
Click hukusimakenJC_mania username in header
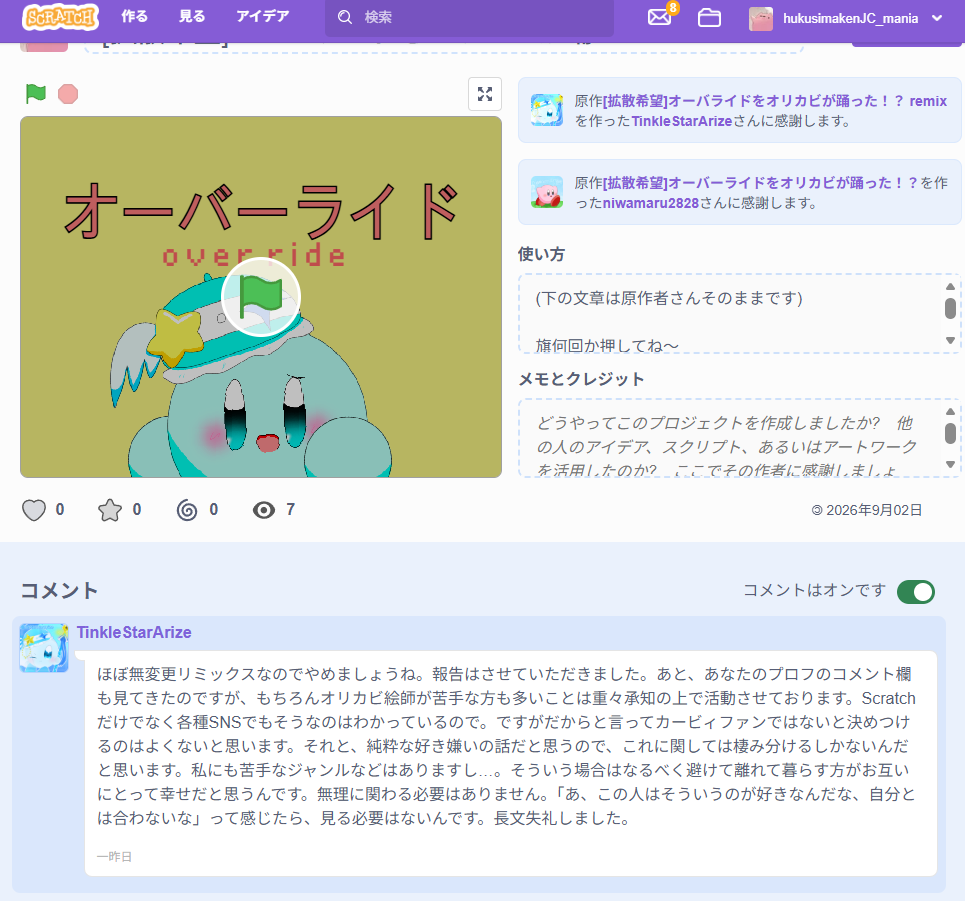851,18
